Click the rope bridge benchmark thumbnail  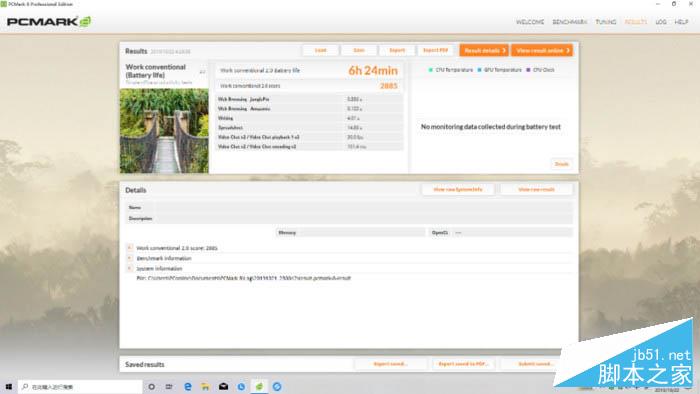tap(164, 131)
